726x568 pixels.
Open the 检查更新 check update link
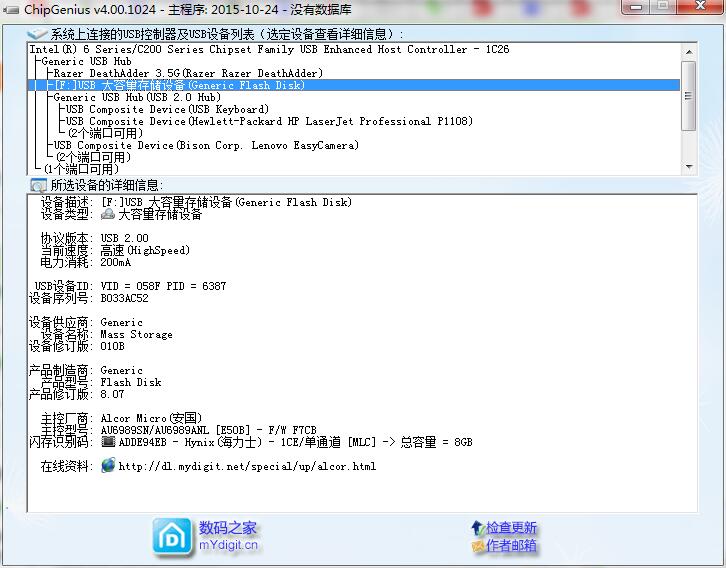511,528
